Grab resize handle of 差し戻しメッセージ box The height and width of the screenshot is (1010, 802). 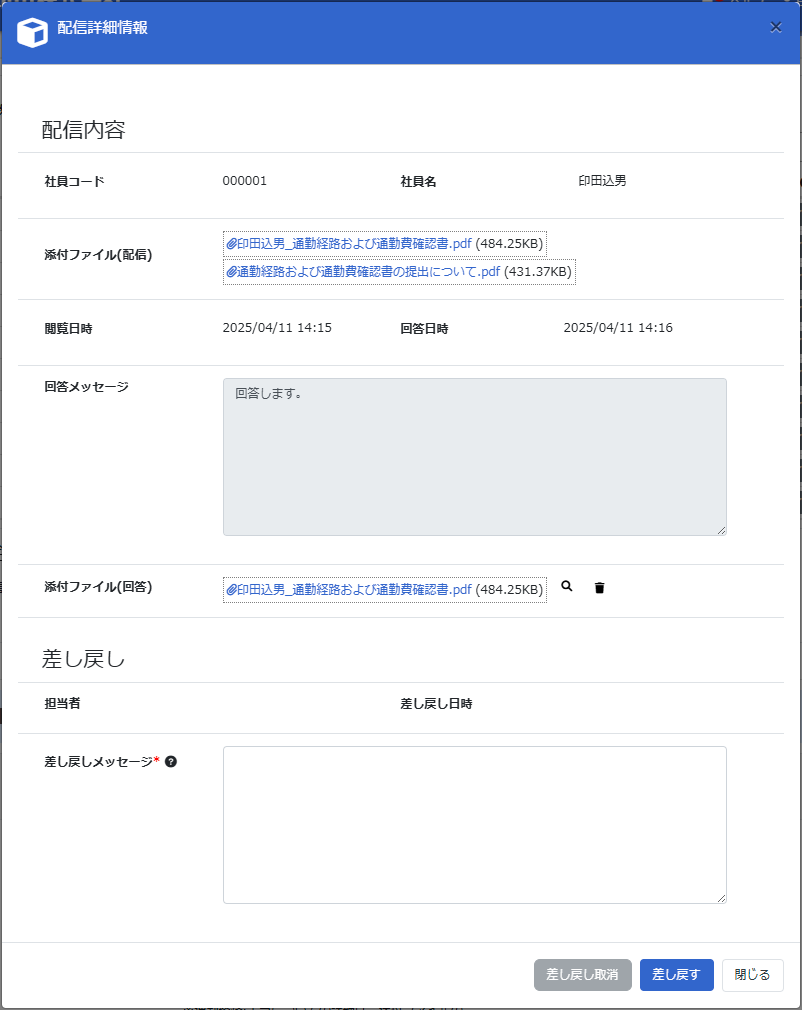coord(721,898)
